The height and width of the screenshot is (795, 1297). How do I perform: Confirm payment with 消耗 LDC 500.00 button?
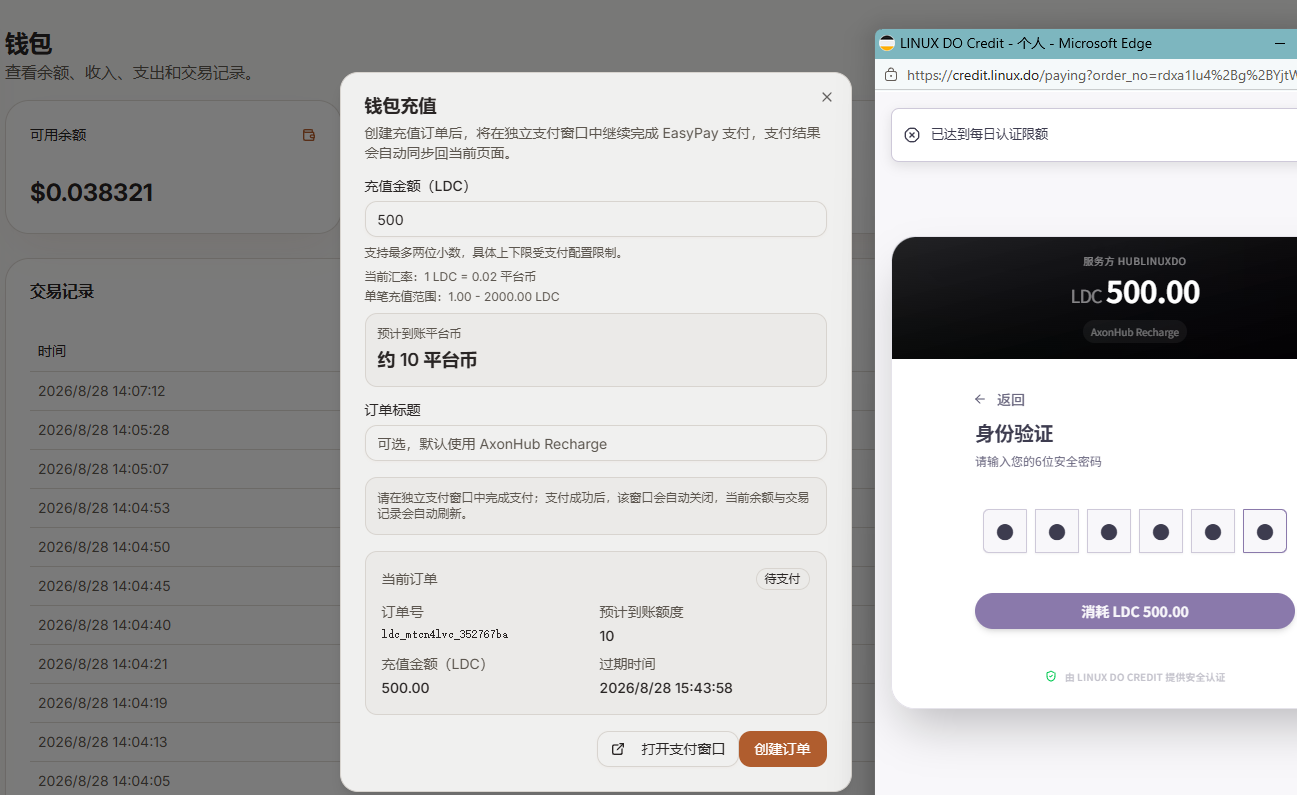point(1135,611)
